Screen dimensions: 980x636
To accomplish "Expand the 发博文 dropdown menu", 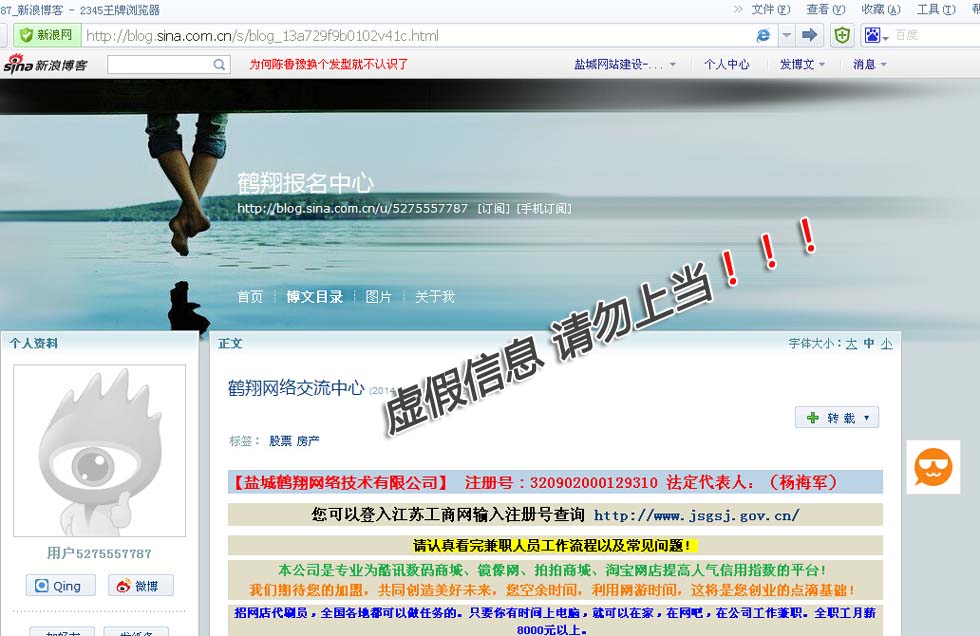I will coord(803,64).
